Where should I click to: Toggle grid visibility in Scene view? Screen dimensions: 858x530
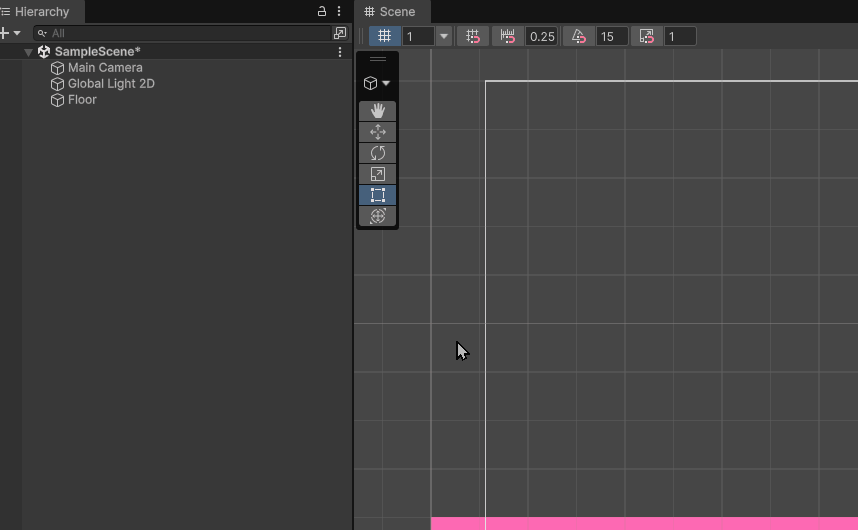click(385, 37)
